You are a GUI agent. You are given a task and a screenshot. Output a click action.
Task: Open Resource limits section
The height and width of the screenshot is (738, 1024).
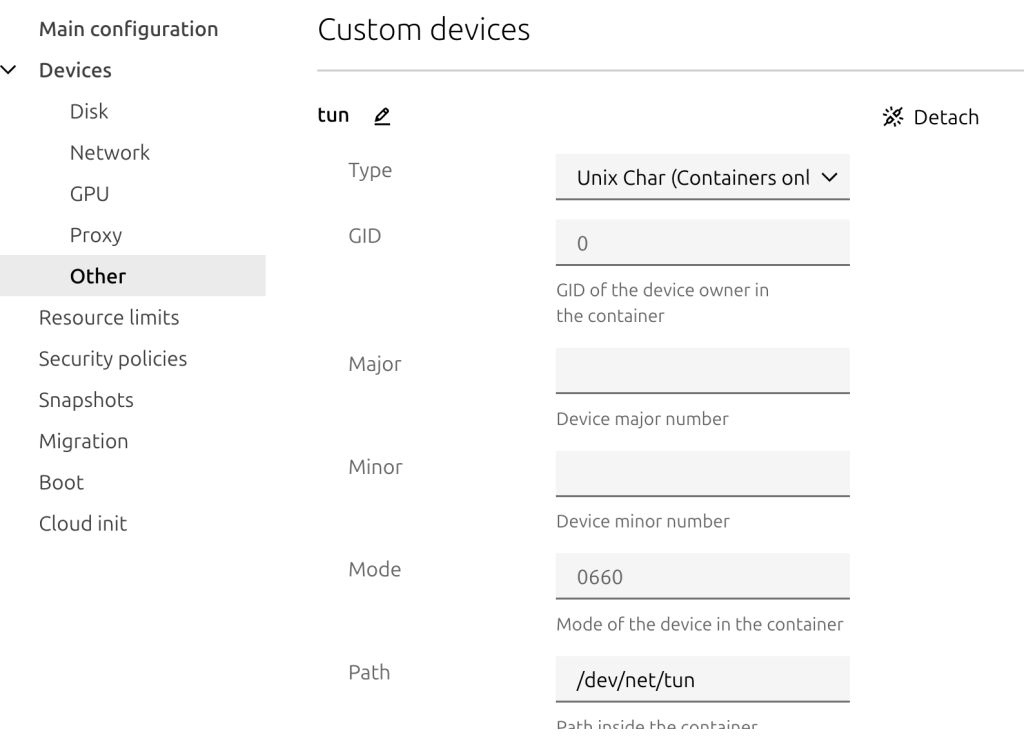point(109,317)
